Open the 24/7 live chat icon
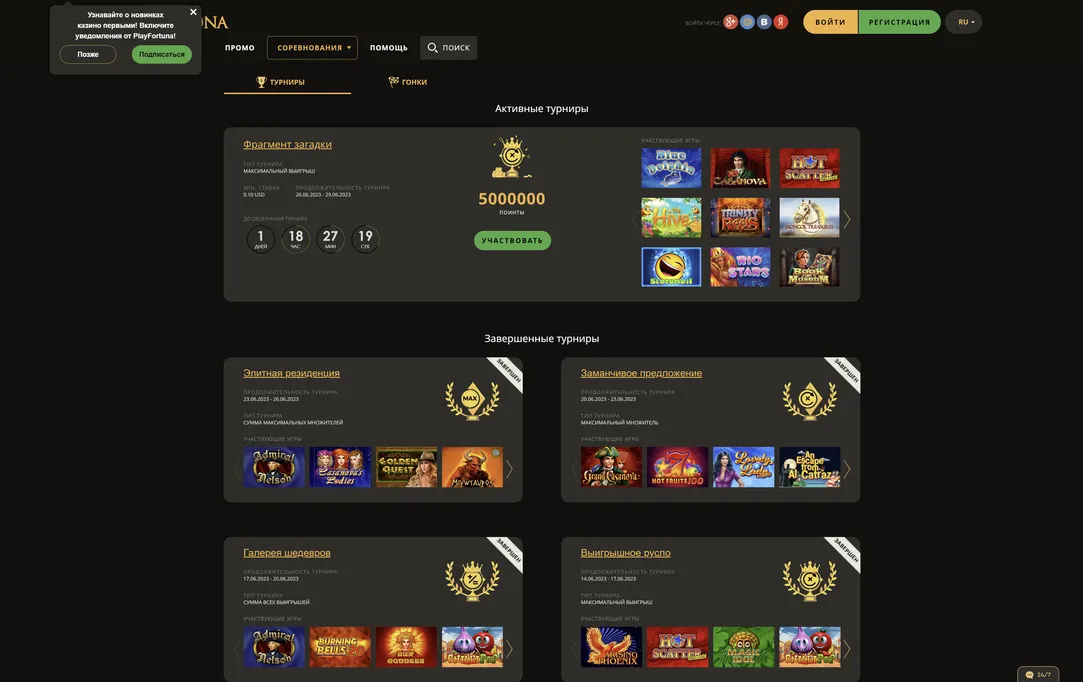Screen dimensions: 1083x682 click(1037, 674)
